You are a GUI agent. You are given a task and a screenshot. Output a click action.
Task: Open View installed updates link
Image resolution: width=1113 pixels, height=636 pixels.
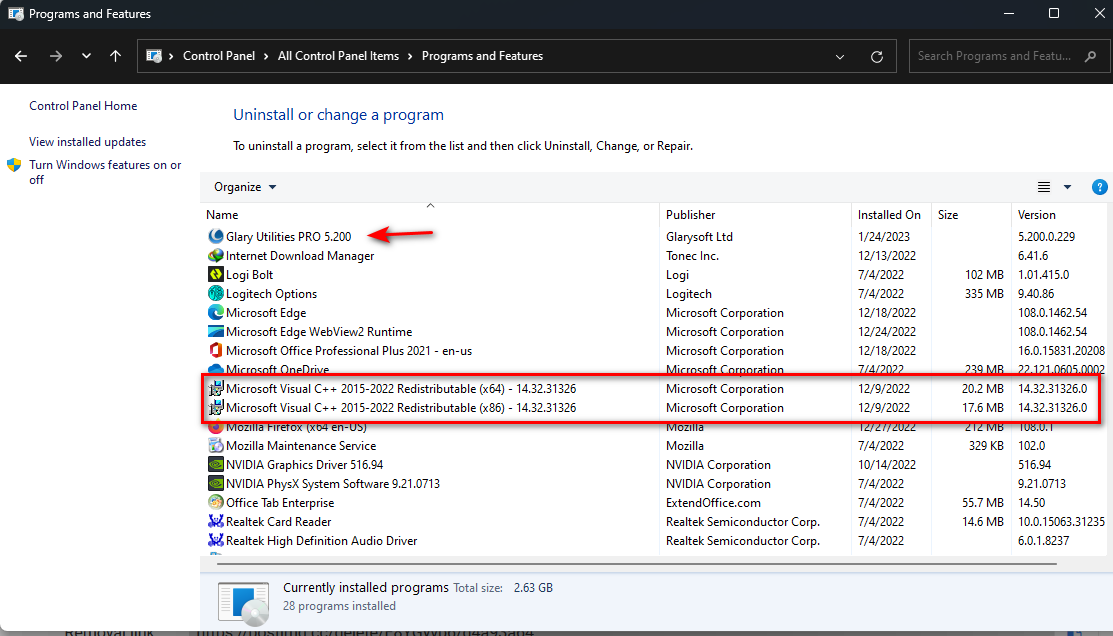(x=87, y=142)
